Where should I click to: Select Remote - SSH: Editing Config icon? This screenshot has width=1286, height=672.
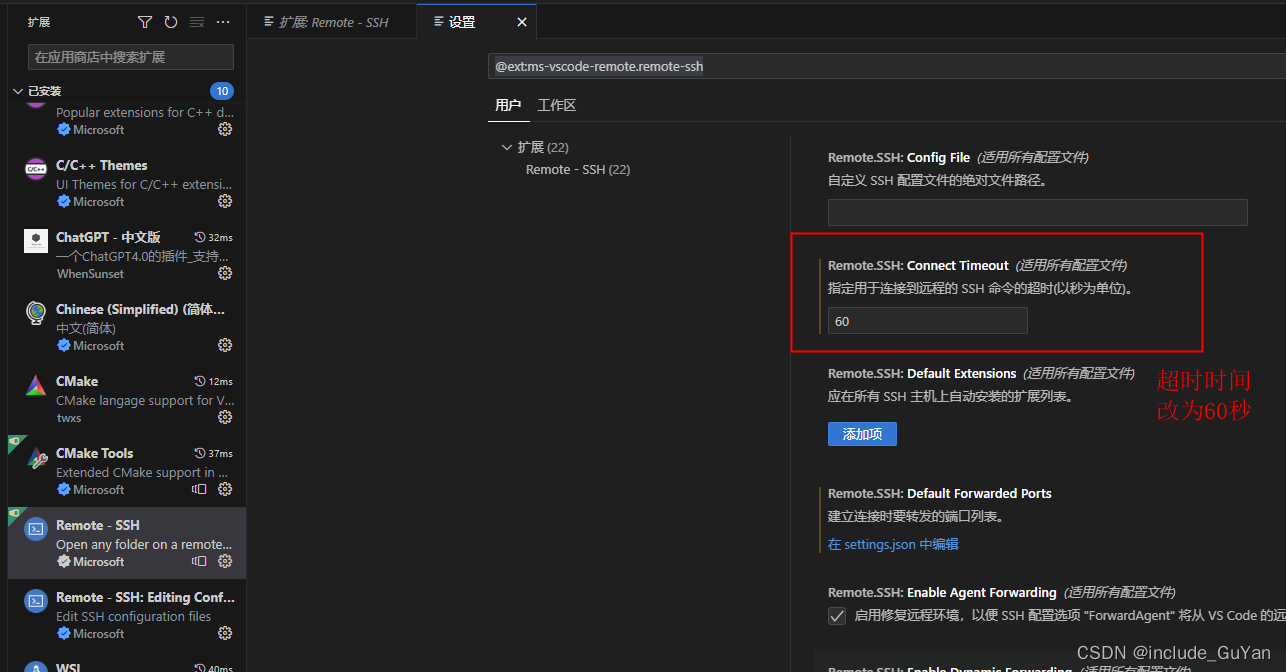(36, 601)
